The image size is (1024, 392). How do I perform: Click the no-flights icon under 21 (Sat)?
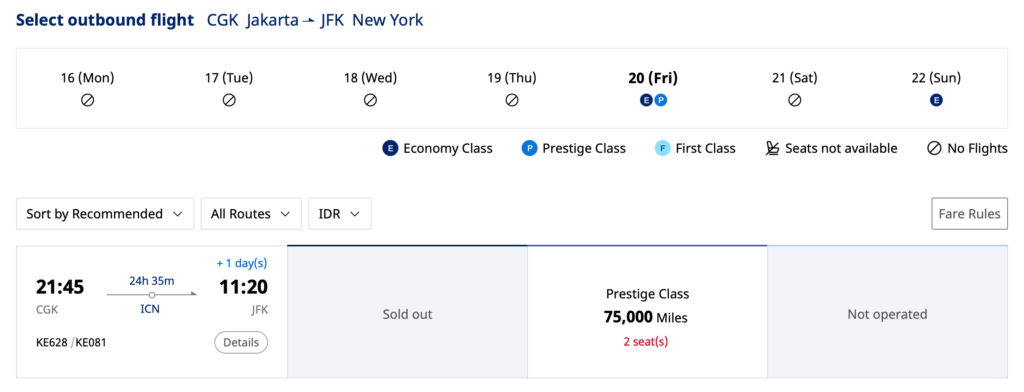click(795, 101)
